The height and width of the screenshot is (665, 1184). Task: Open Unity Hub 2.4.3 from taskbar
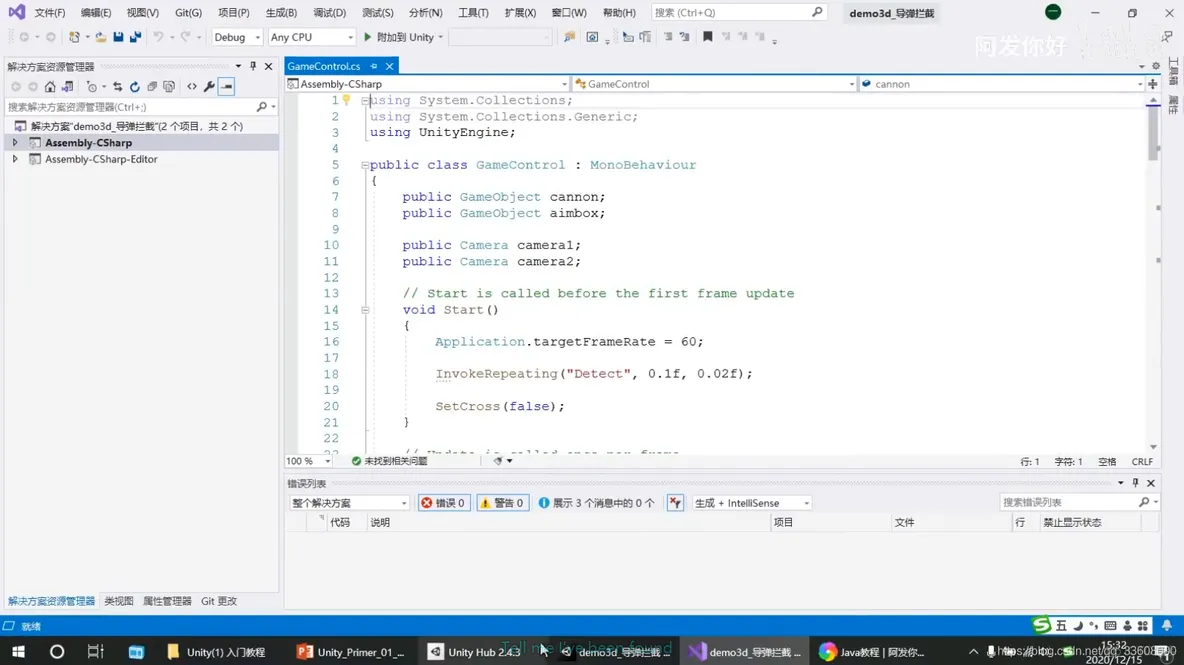click(x=475, y=652)
